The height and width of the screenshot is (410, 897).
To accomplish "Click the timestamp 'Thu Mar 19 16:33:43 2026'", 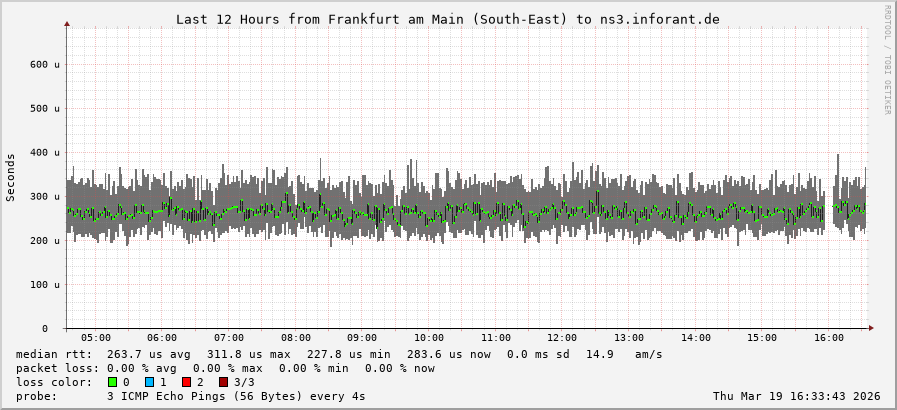I will tap(796, 396).
